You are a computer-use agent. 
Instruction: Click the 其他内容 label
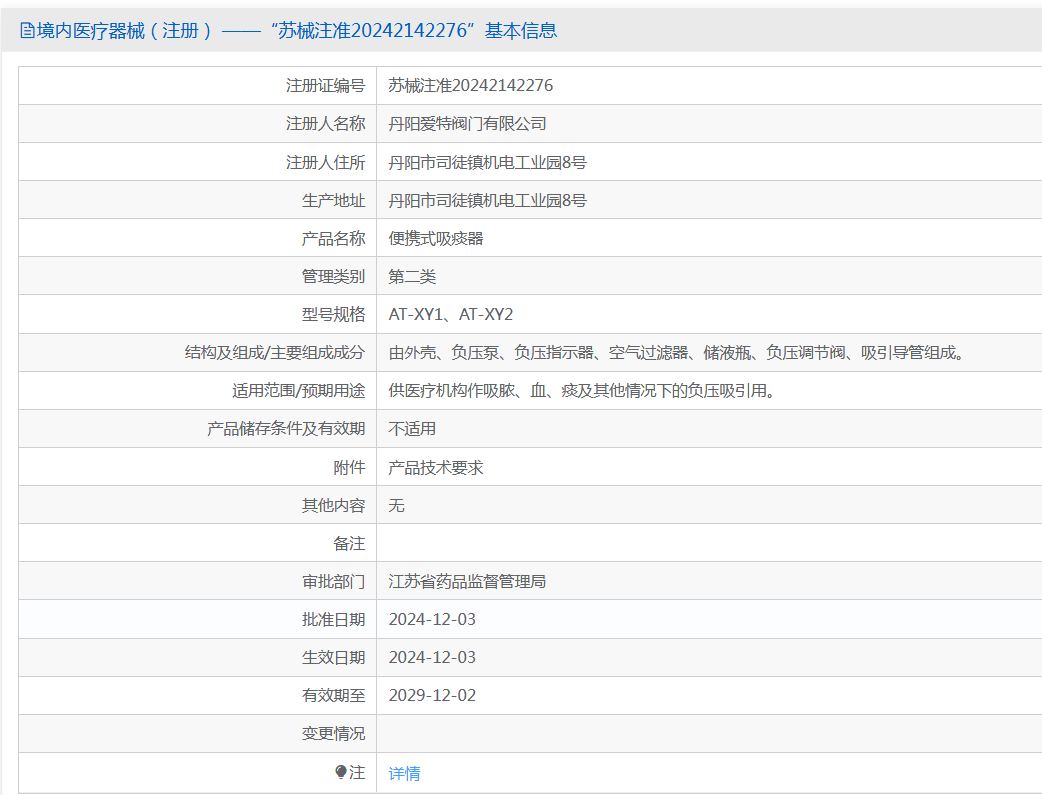click(334, 505)
